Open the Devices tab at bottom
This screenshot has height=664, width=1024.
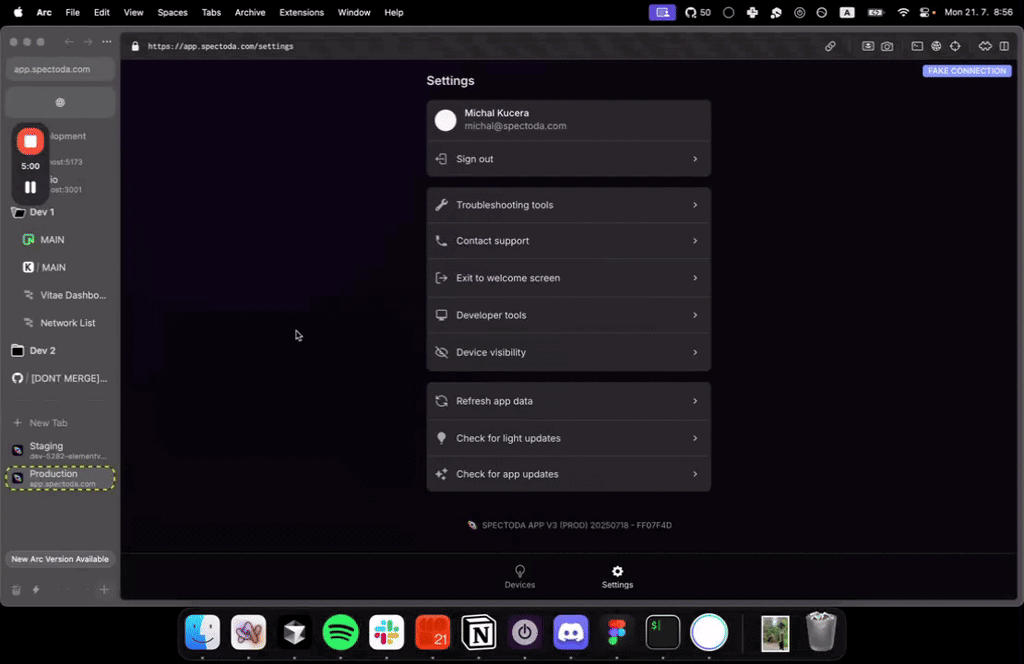click(519, 576)
